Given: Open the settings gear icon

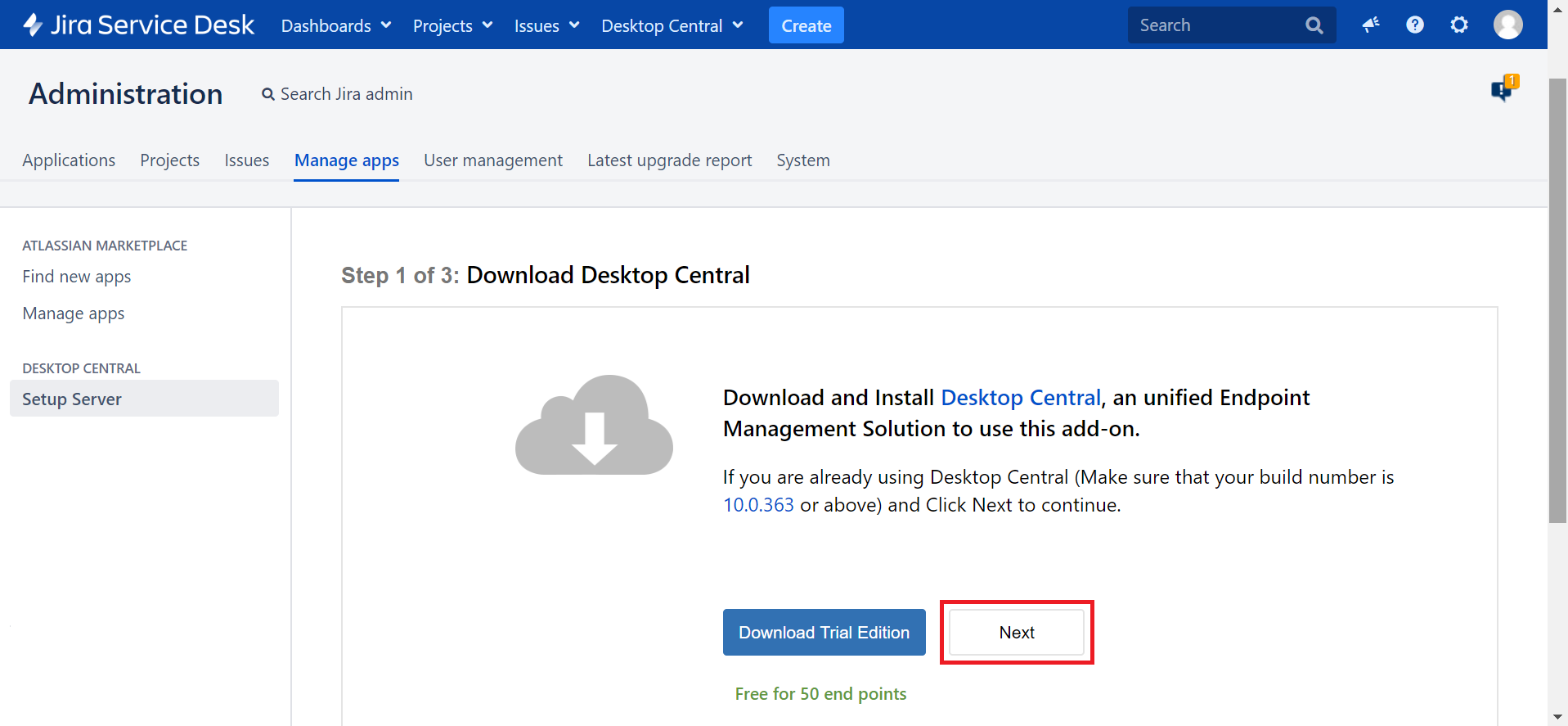Looking at the screenshot, I should (x=1459, y=25).
